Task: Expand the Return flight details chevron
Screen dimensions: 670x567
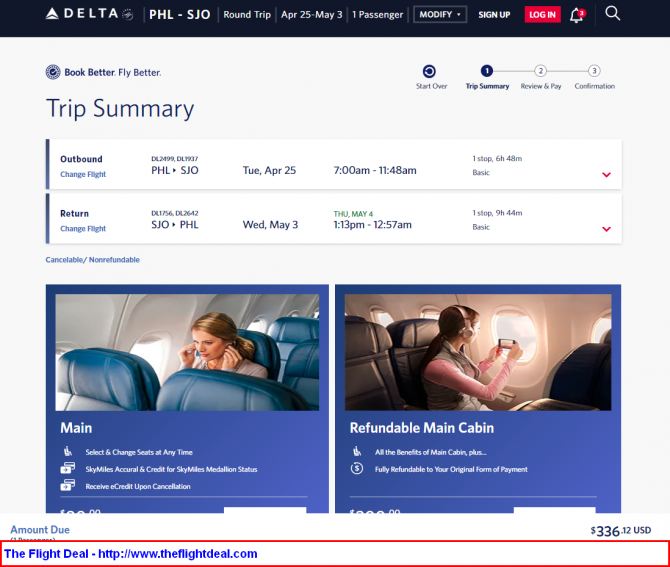Action: coord(606,229)
